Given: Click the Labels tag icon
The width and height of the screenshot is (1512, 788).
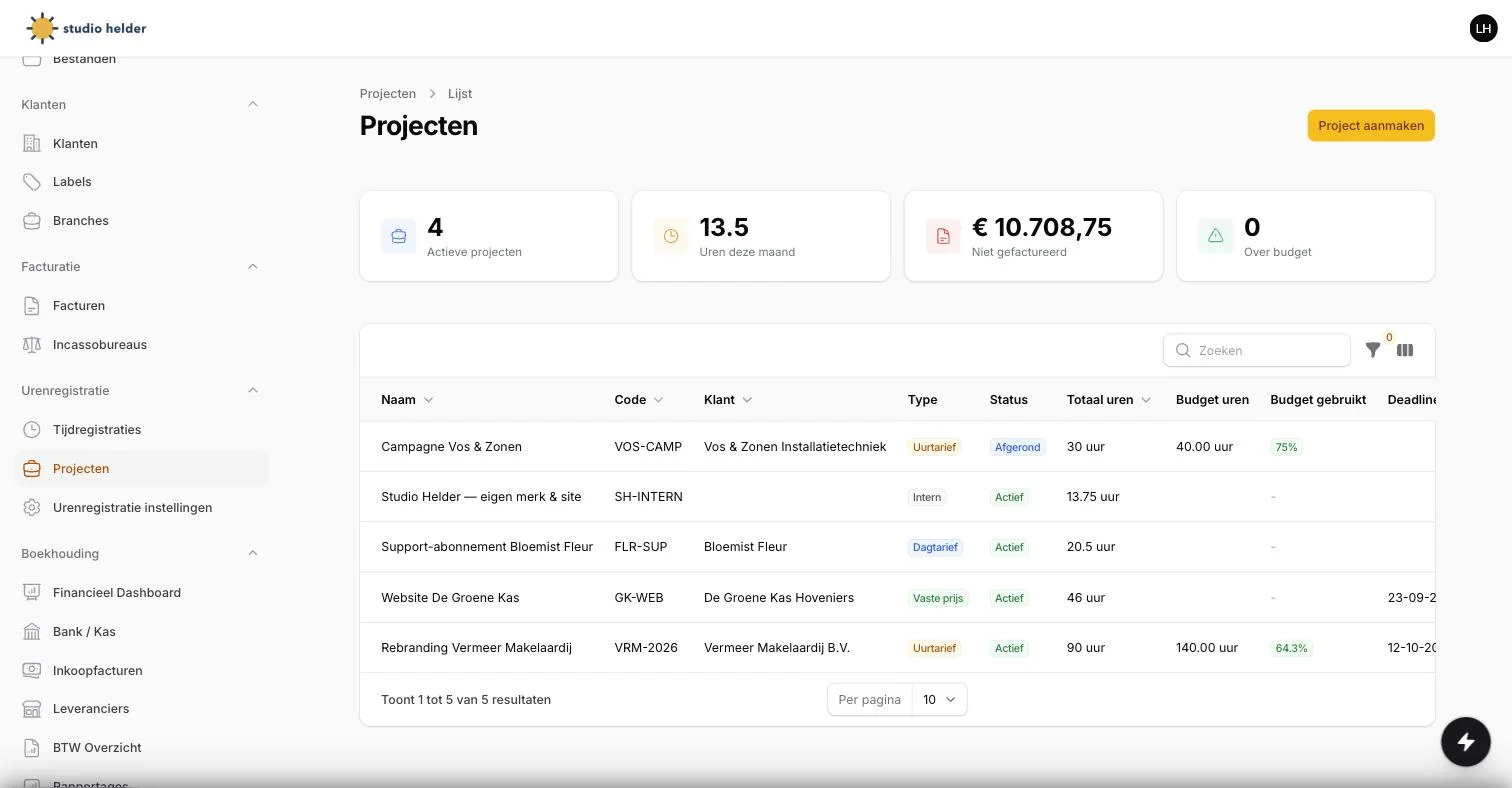Looking at the screenshot, I should [x=32, y=182].
